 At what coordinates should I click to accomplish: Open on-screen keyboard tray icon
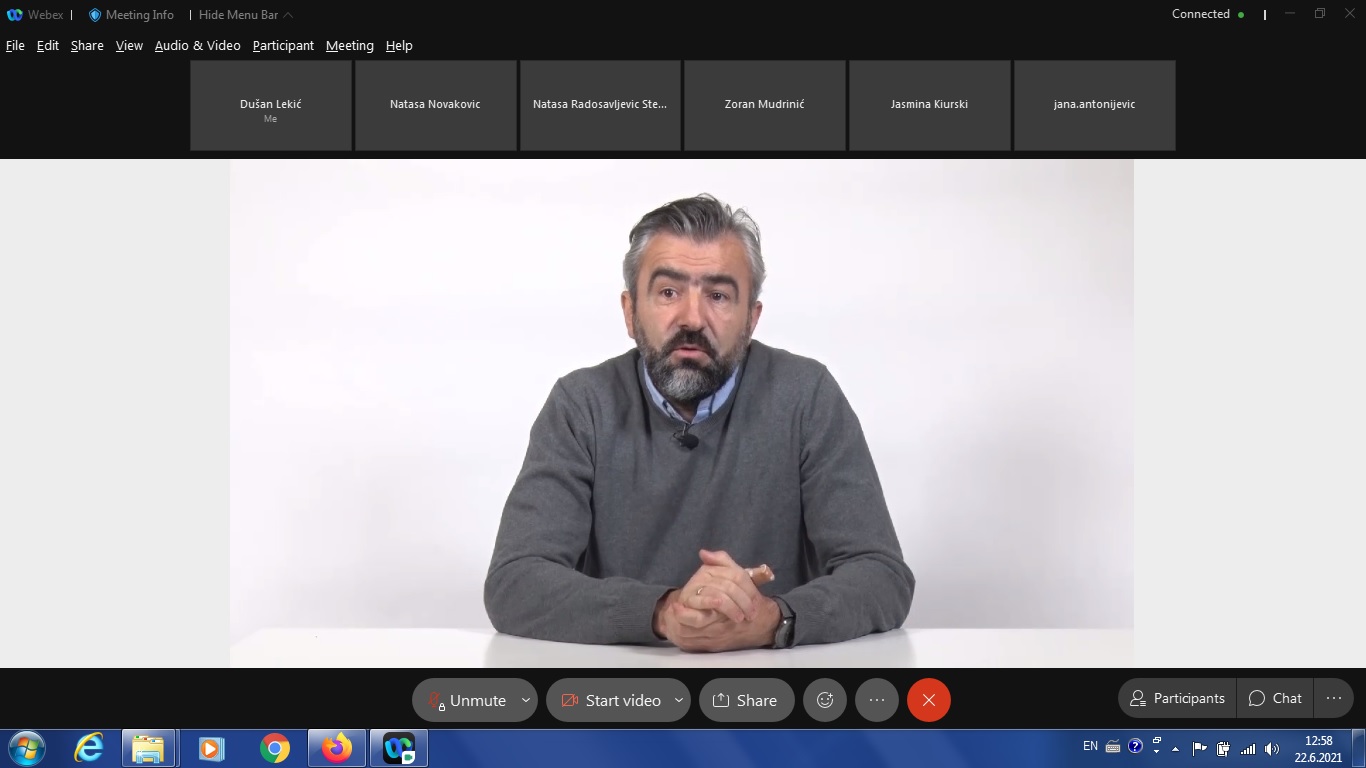[1113, 746]
